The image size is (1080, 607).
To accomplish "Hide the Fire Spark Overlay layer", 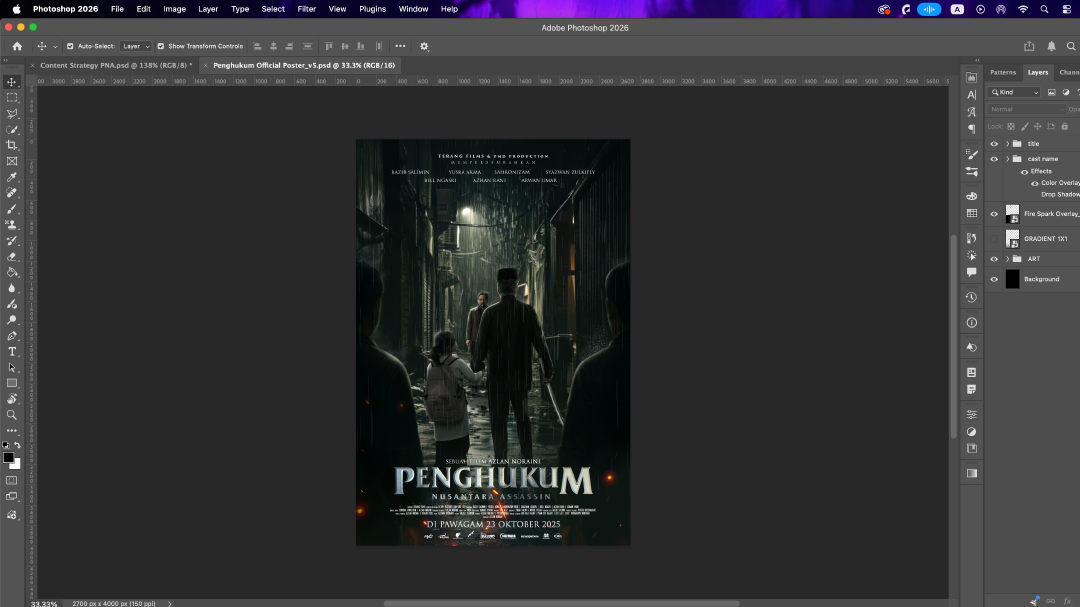I will click(994, 214).
